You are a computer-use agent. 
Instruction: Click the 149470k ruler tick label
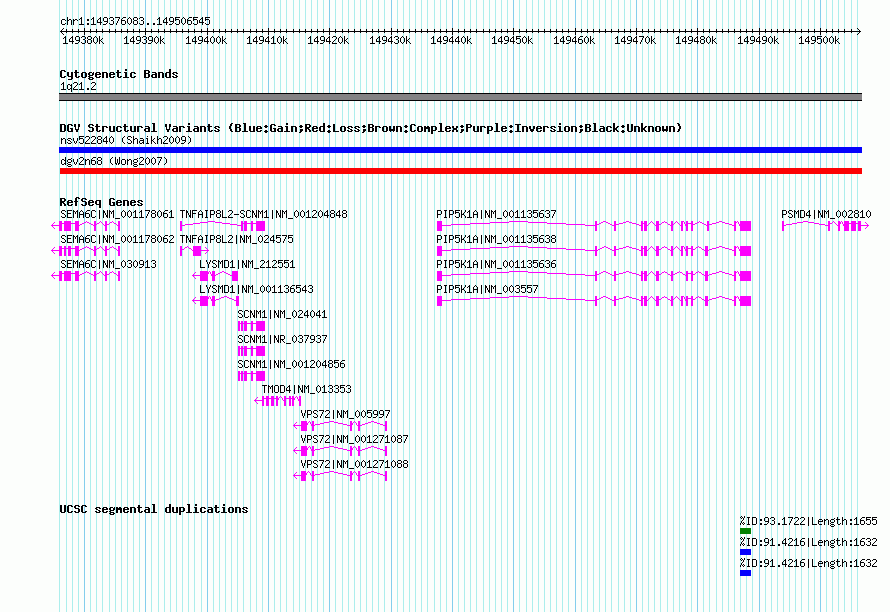[635, 40]
